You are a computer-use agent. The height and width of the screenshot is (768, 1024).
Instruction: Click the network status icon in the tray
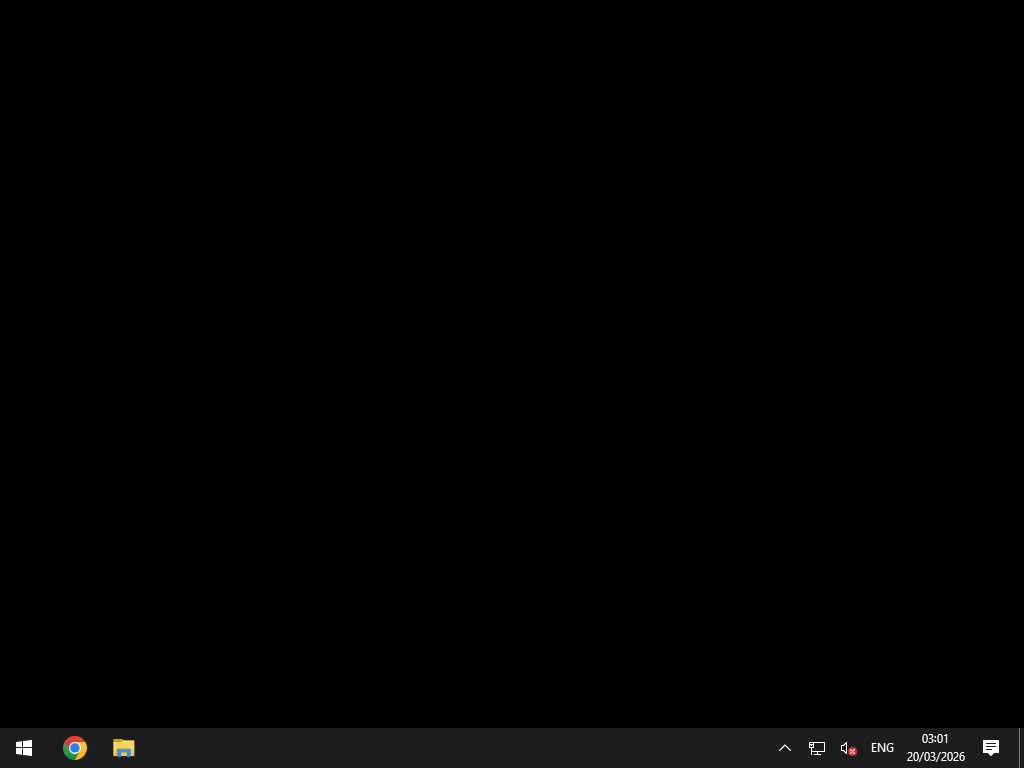pos(817,747)
